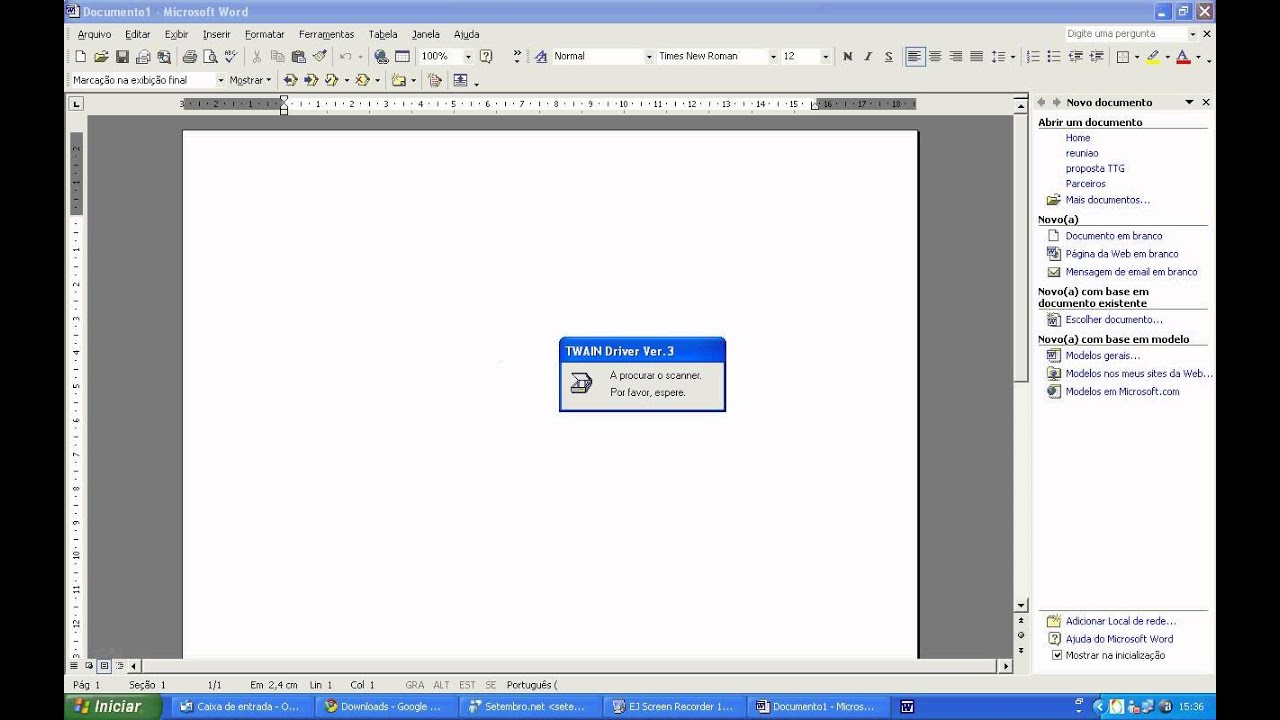Click the Paste clipboard icon
This screenshot has height=720, width=1280.
point(298,57)
